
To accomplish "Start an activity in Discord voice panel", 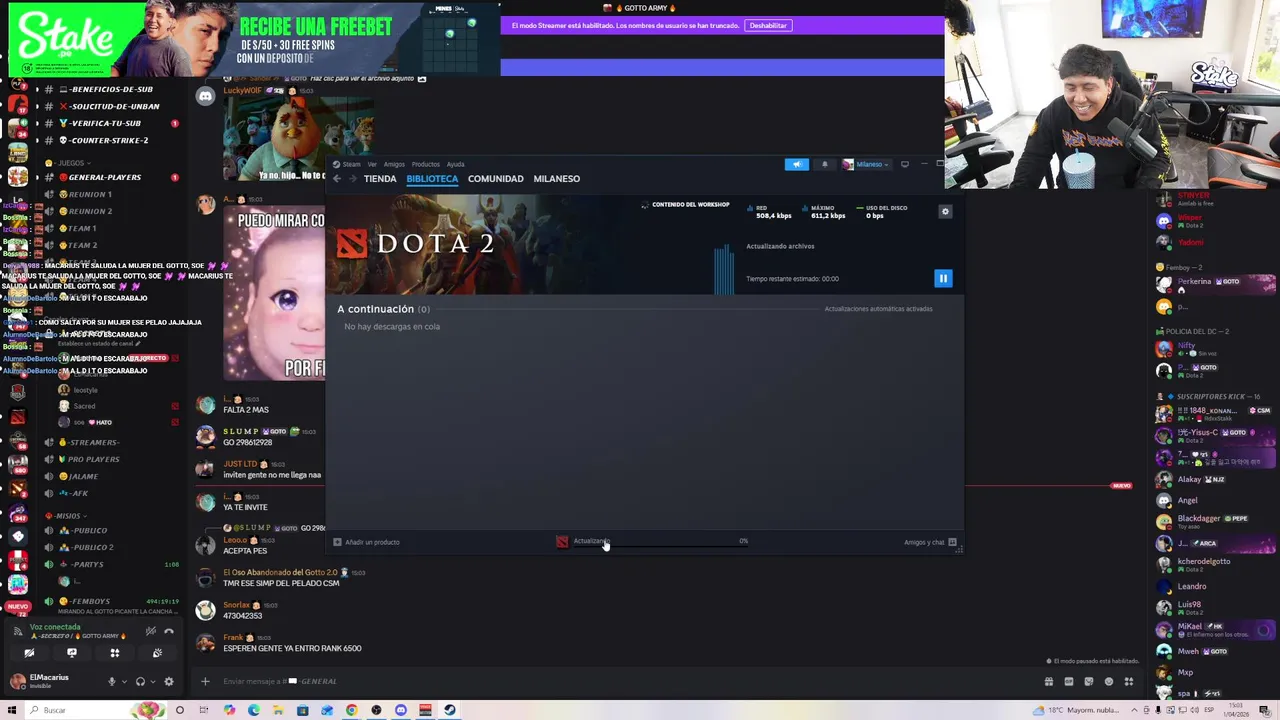I will point(115,653).
